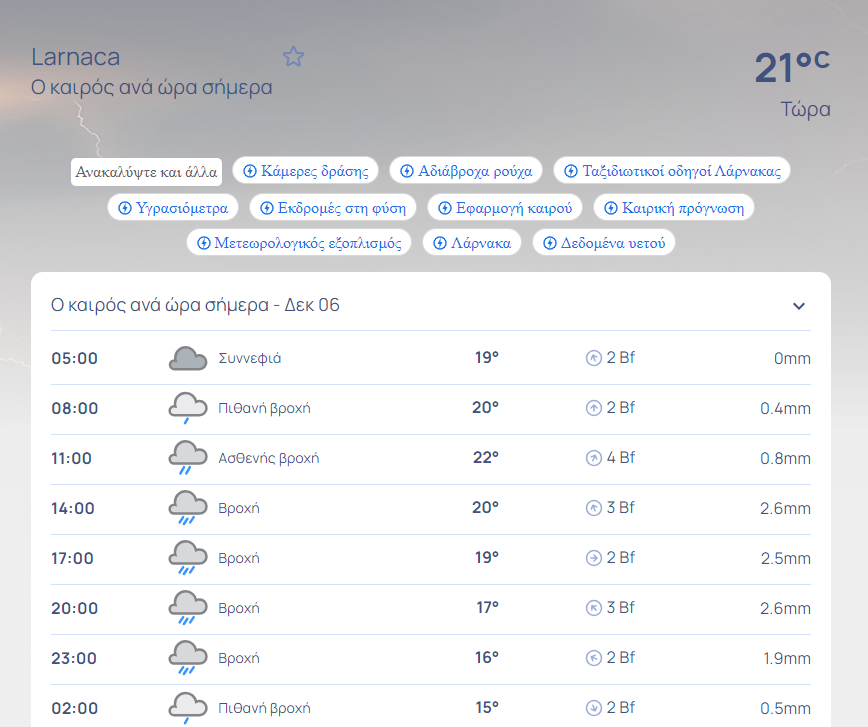Click the light rain icon at 11:00
This screenshot has height=727, width=868.
click(188, 458)
